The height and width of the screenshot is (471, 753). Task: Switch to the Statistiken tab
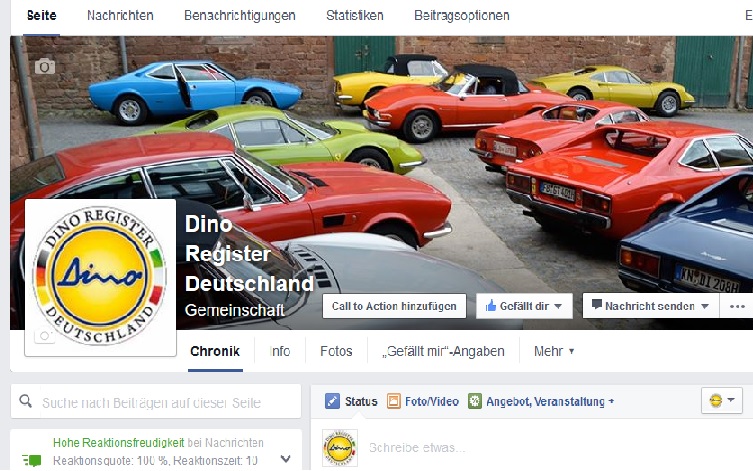[354, 15]
